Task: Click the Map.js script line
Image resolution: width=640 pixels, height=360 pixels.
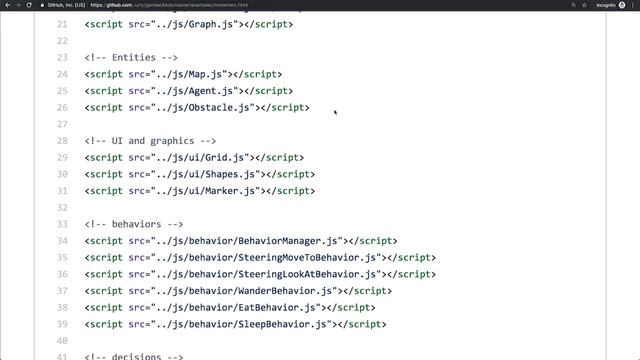Action: pos(183,74)
